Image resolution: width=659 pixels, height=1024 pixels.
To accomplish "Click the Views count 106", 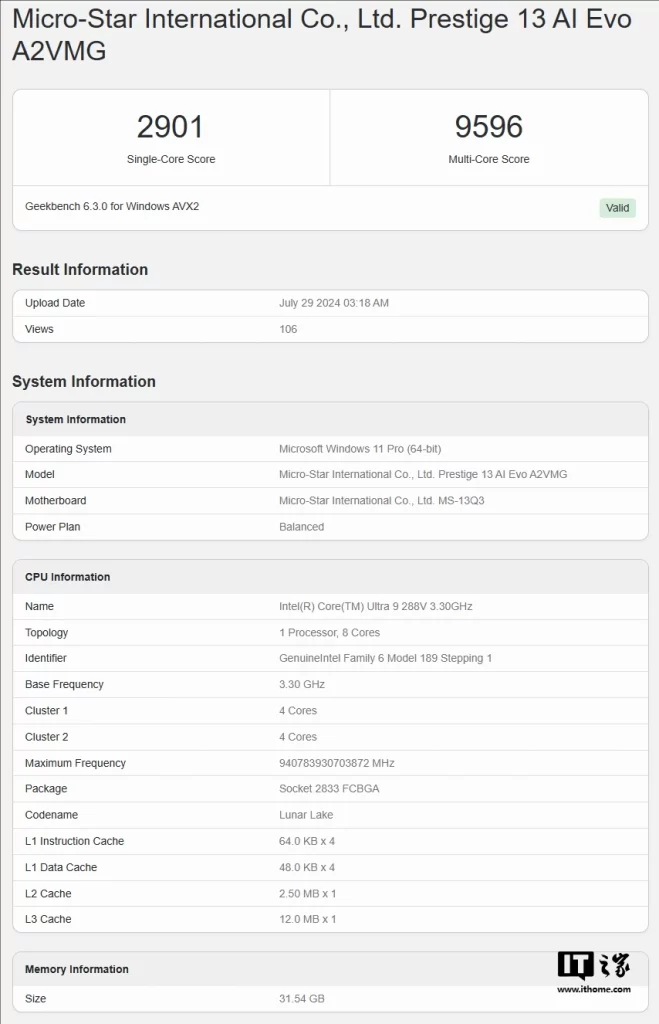I will coord(288,329).
